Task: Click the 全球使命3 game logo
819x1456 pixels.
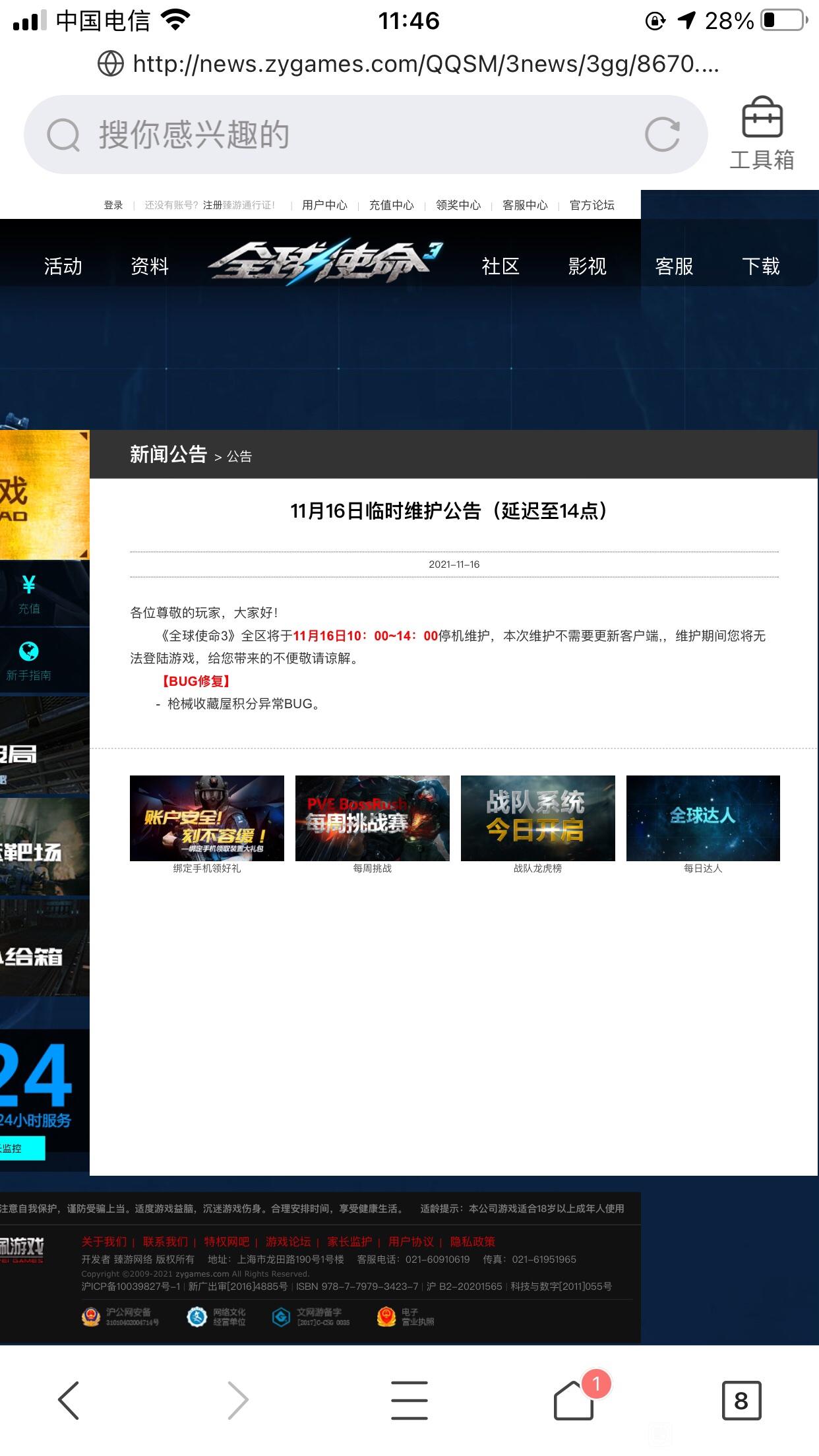Action: 325,262
